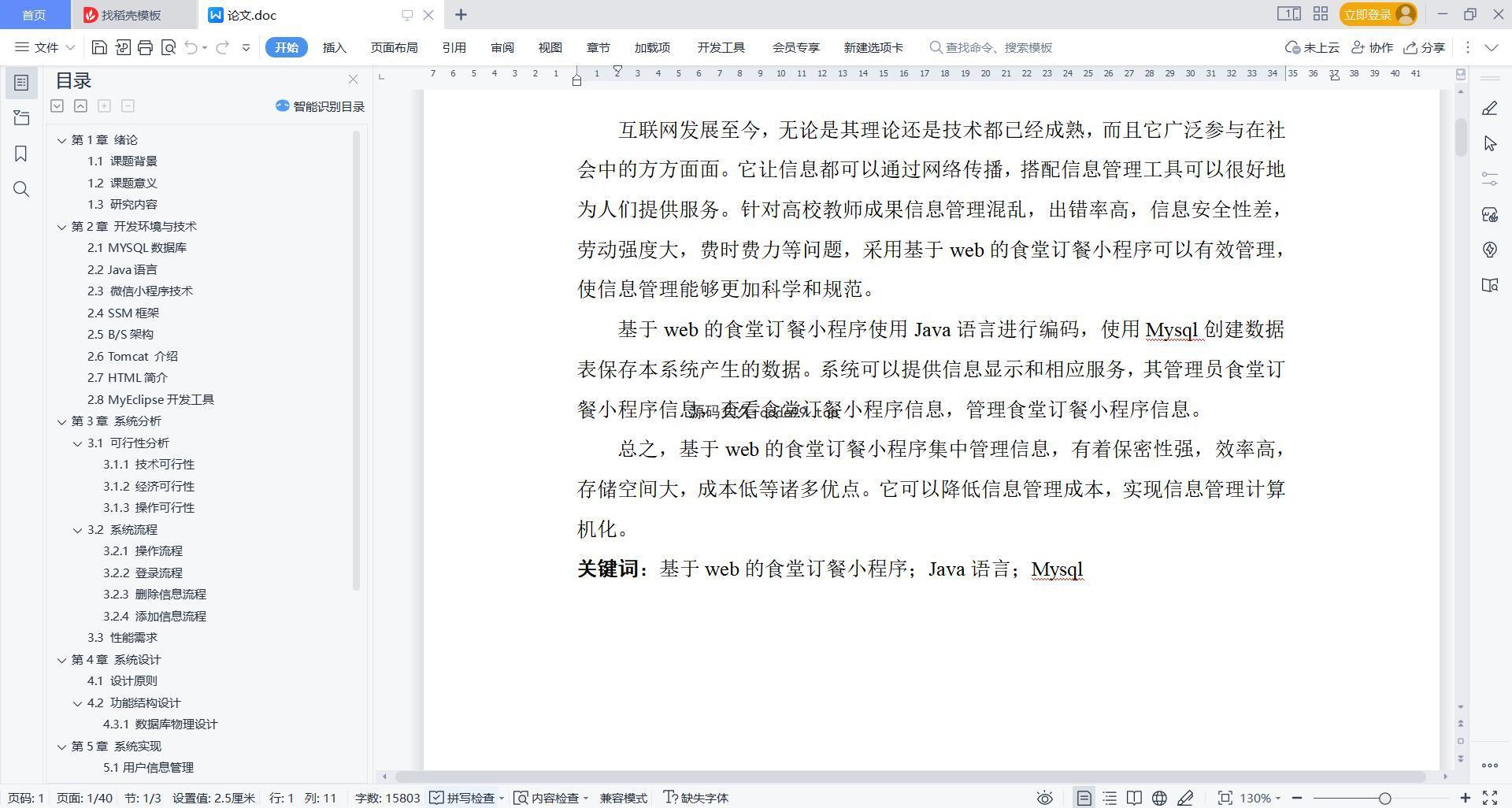
Task: Close the 目录 panel
Action: point(353,80)
